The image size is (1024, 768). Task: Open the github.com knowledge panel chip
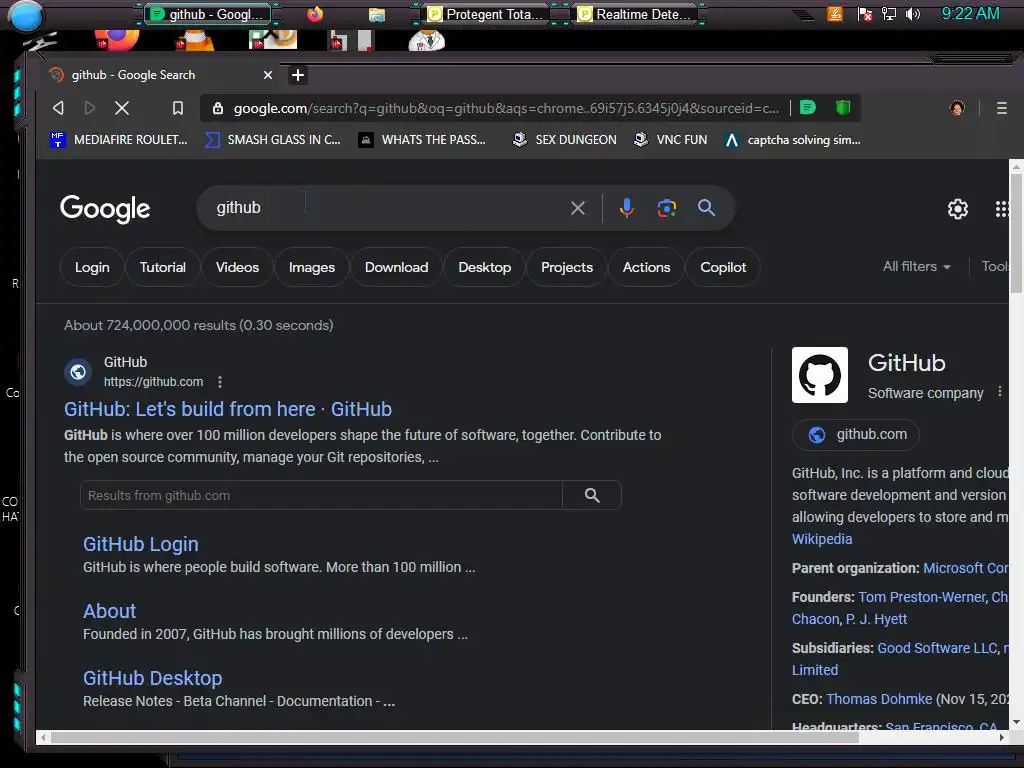(x=856, y=434)
